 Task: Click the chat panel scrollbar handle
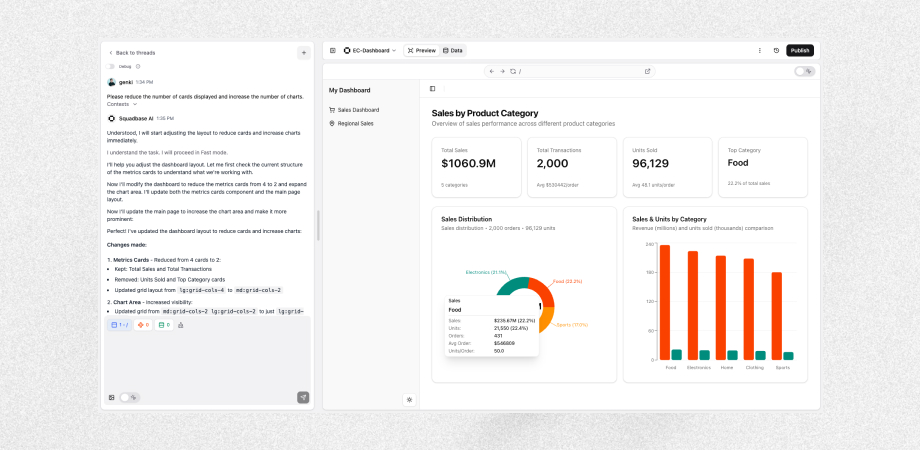click(319, 225)
